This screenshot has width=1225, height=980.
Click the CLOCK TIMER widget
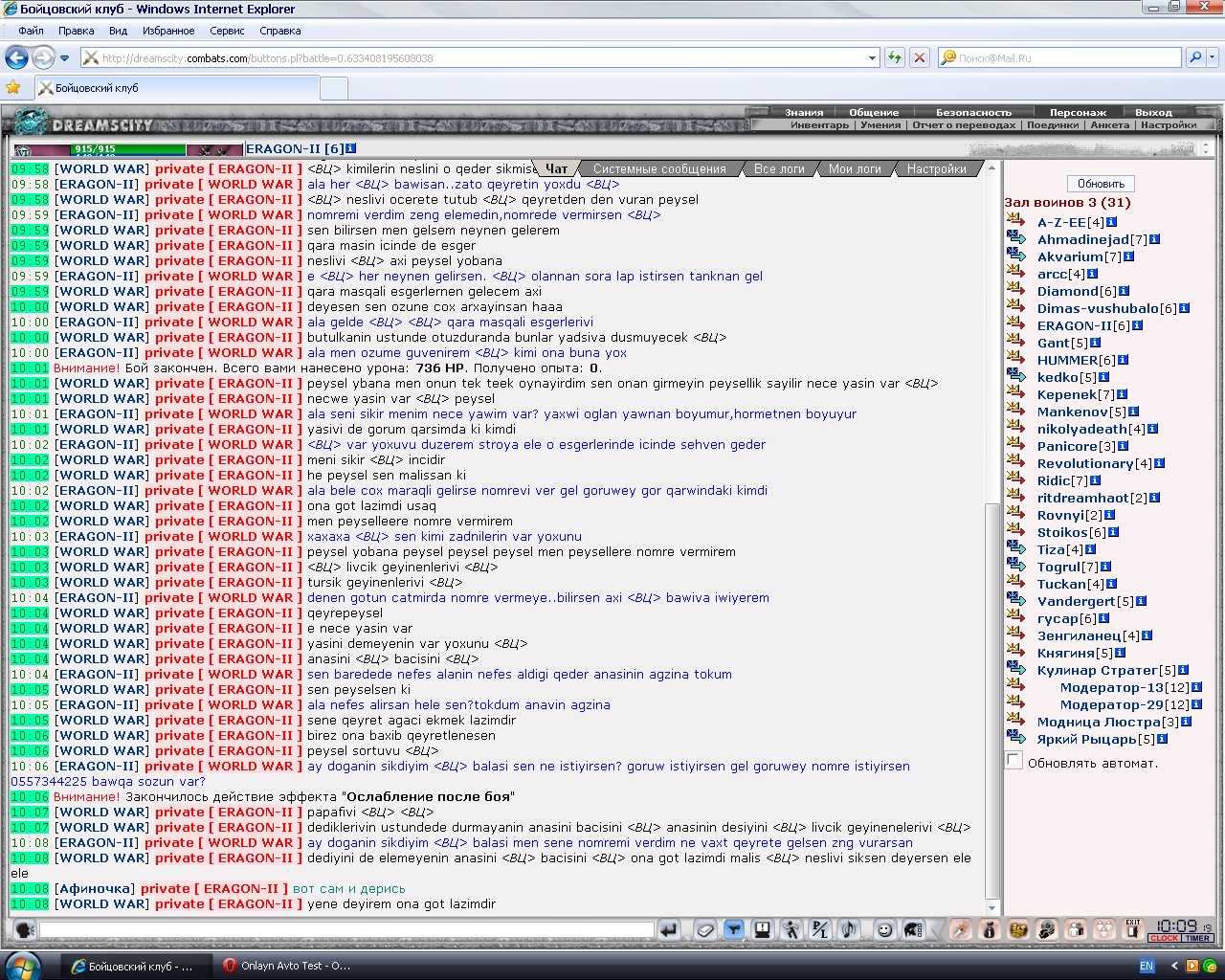[1180, 930]
